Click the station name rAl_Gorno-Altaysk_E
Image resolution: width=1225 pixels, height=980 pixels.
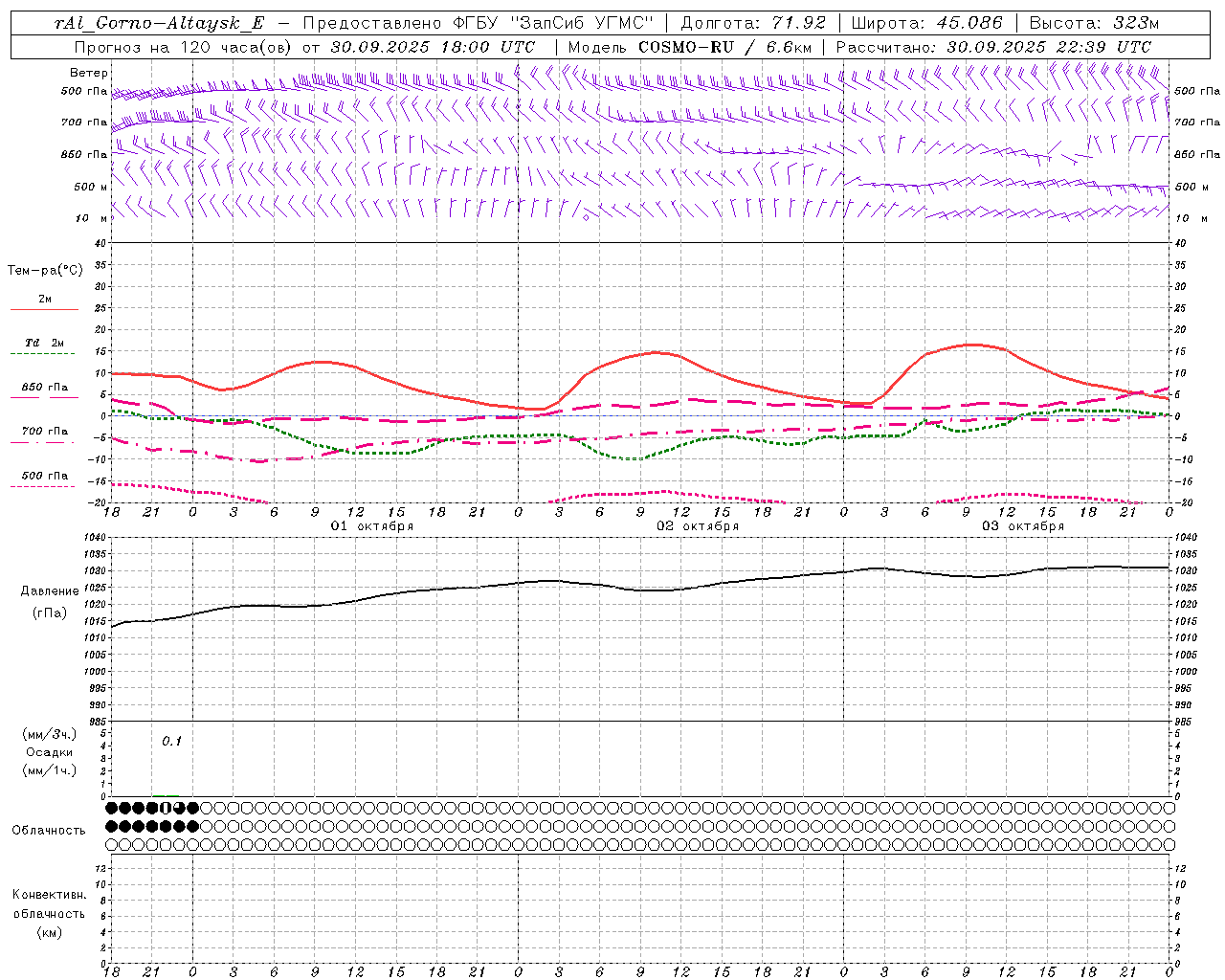click(160, 23)
